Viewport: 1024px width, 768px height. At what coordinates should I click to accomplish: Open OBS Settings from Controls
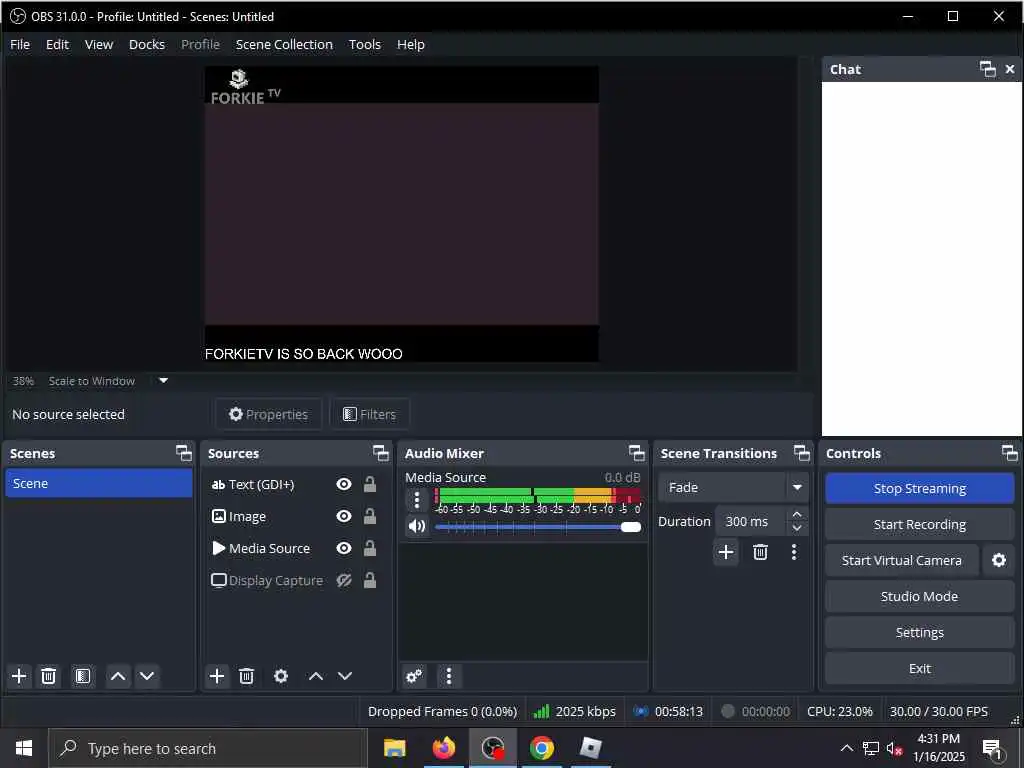click(920, 632)
